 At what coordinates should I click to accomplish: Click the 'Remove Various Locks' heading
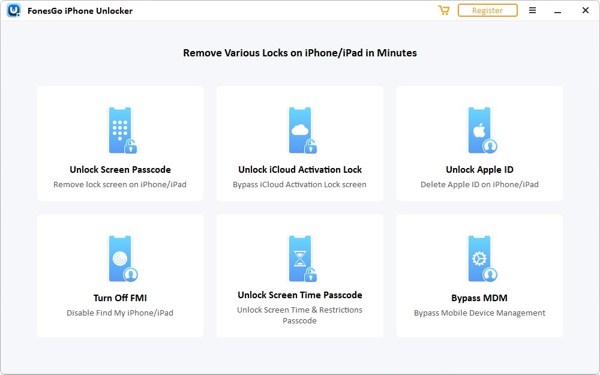coord(300,53)
